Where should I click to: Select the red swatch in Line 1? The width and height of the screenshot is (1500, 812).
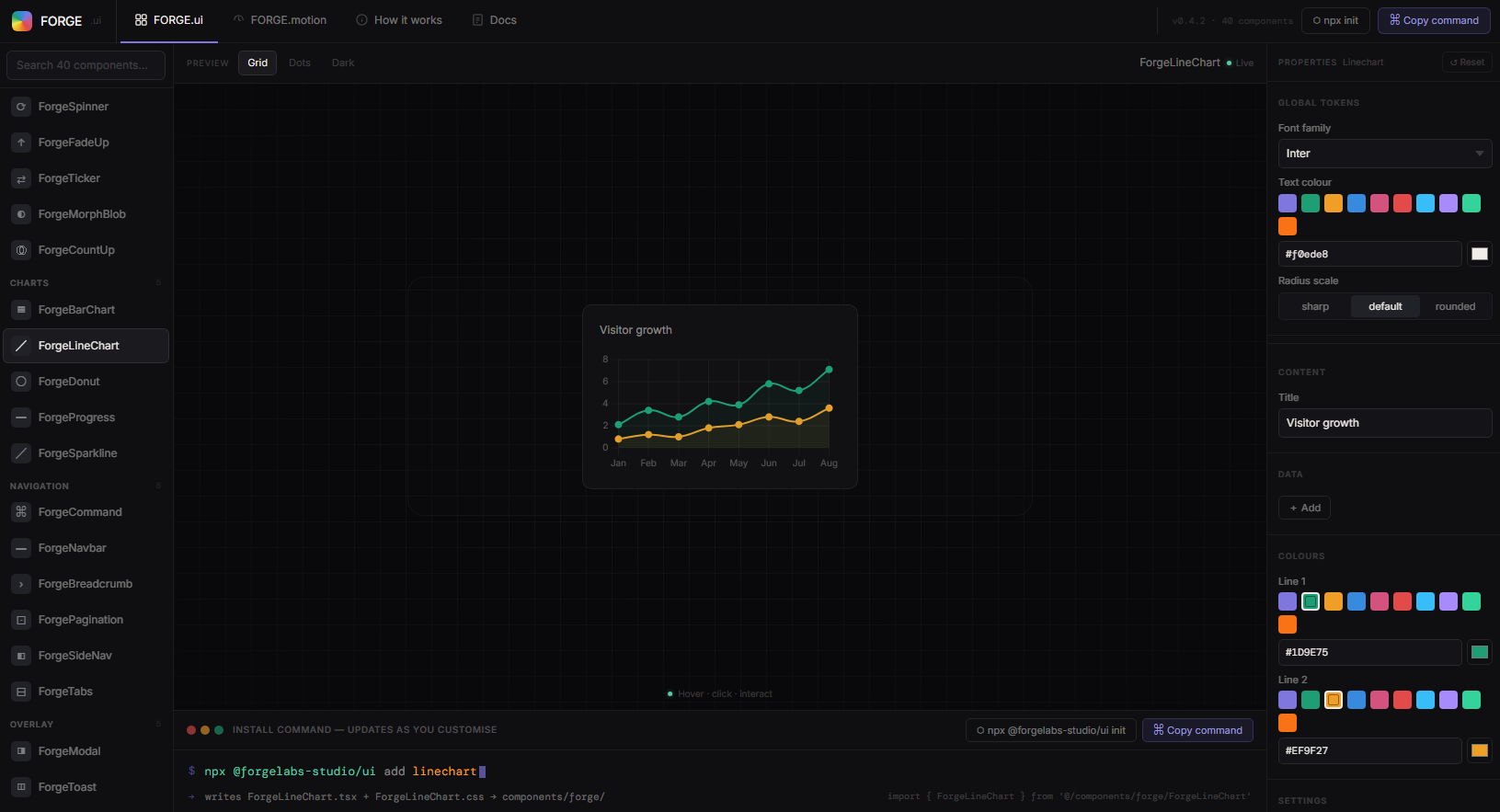1403,601
